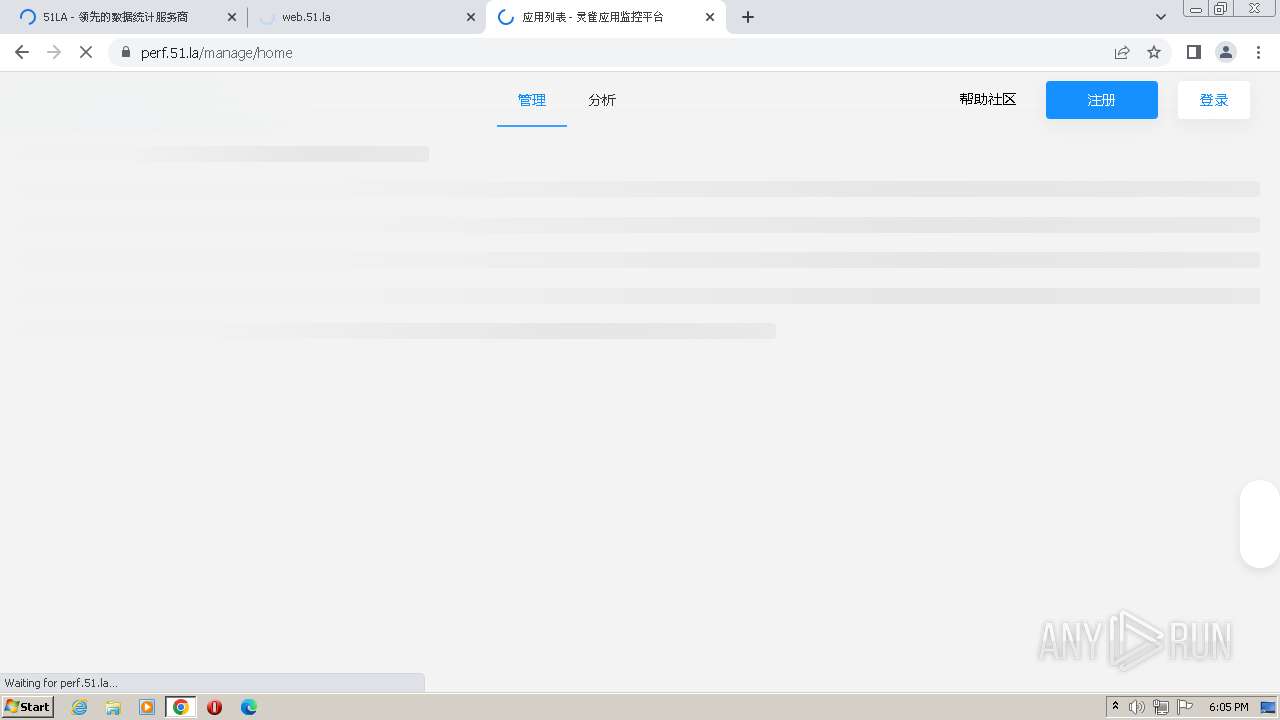Open the network tray icon
The image size is (1280, 720).
tap(1161, 707)
